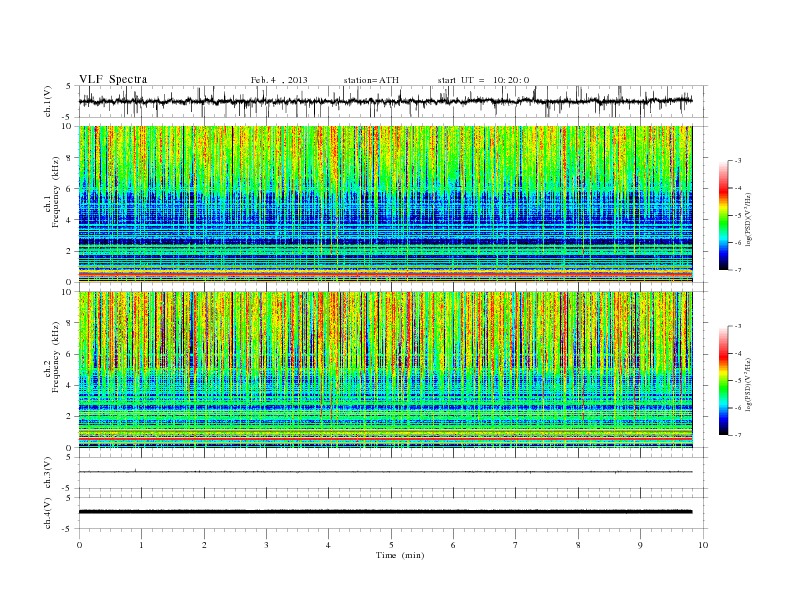Click the "VLF Spectra" title text

tap(113, 79)
